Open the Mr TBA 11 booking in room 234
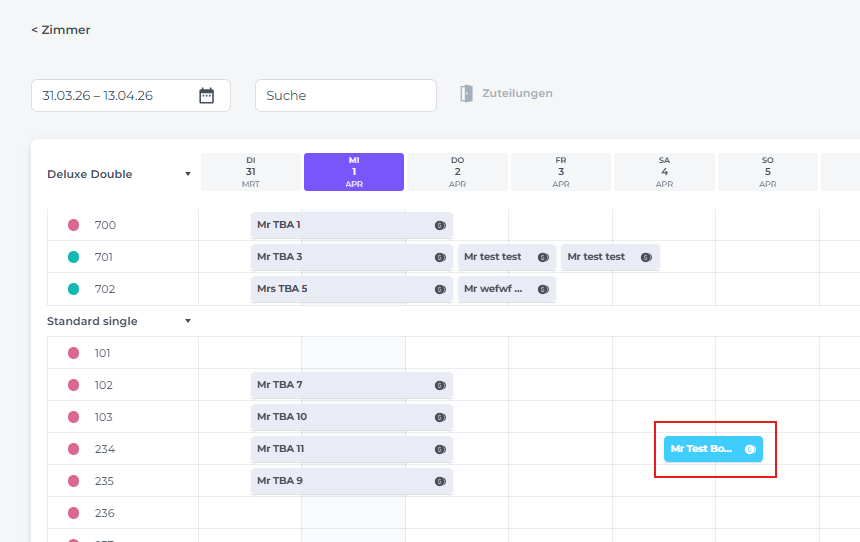The height and width of the screenshot is (542, 860). click(x=340, y=449)
